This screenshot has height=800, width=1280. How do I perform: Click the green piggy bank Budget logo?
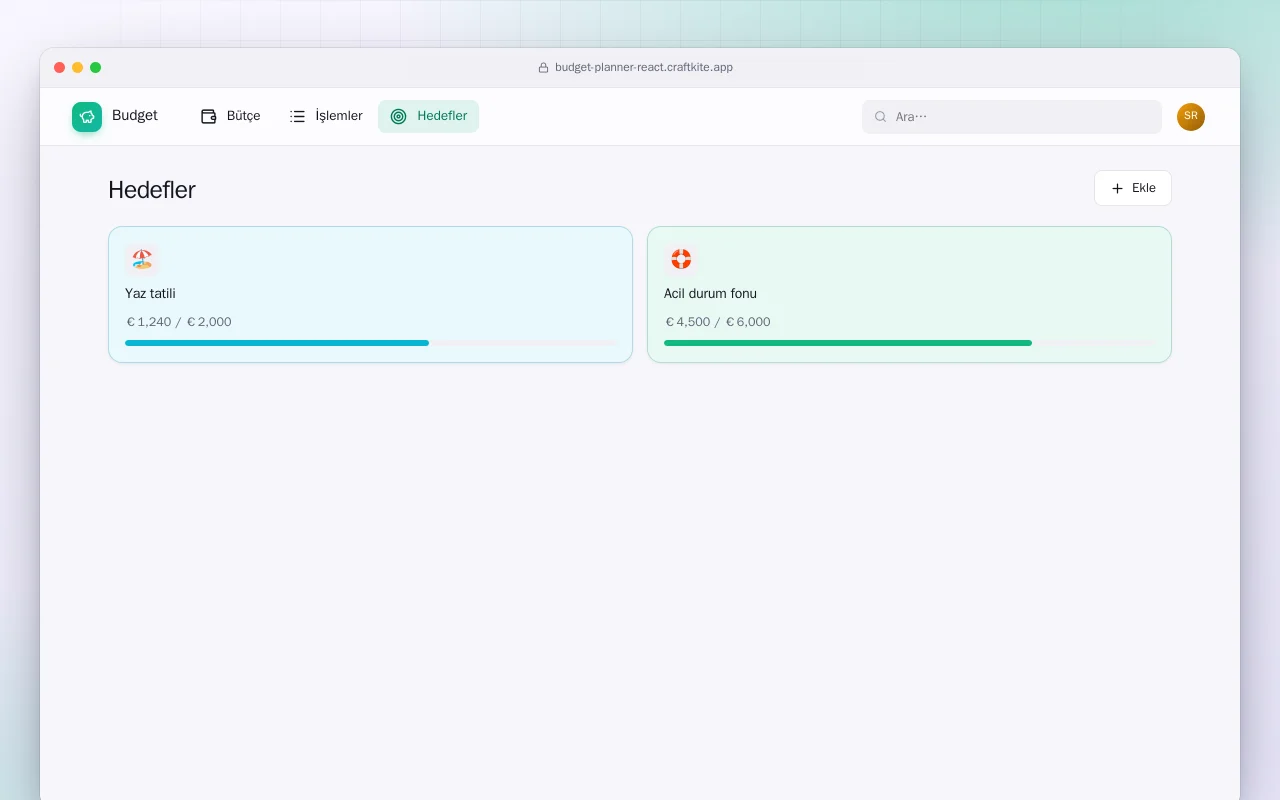pyautogui.click(x=87, y=117)
